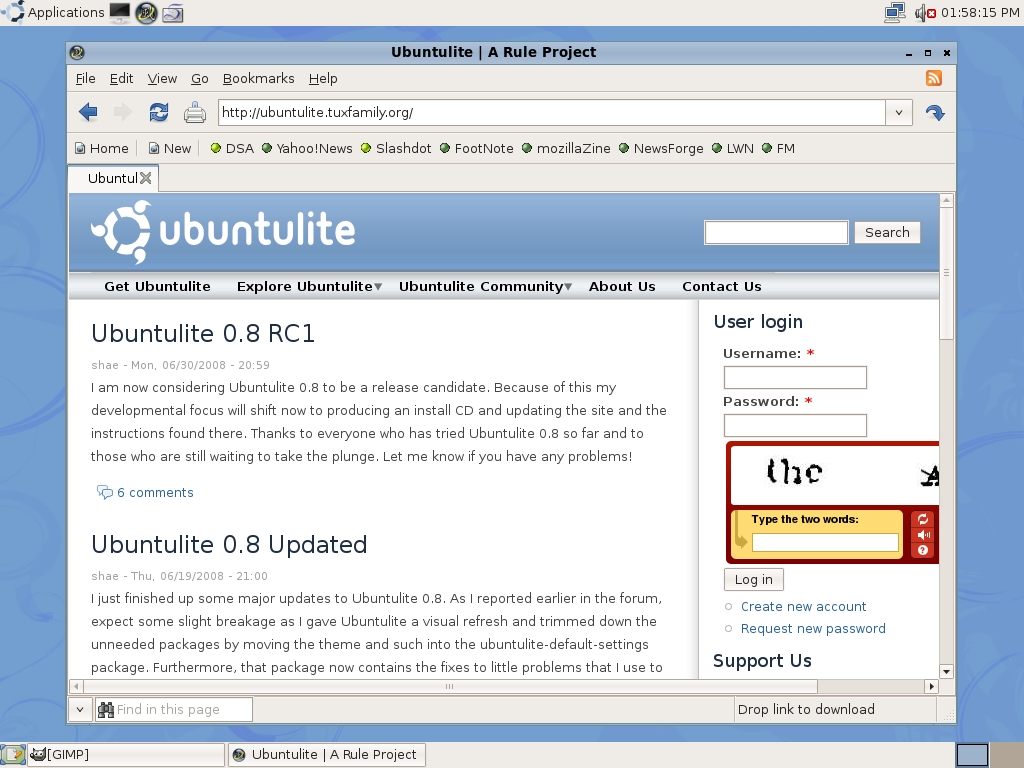Viewport: 1024px width, 768px height.
Task: Expand the address bar history dropdown
Action: [899, 112]
